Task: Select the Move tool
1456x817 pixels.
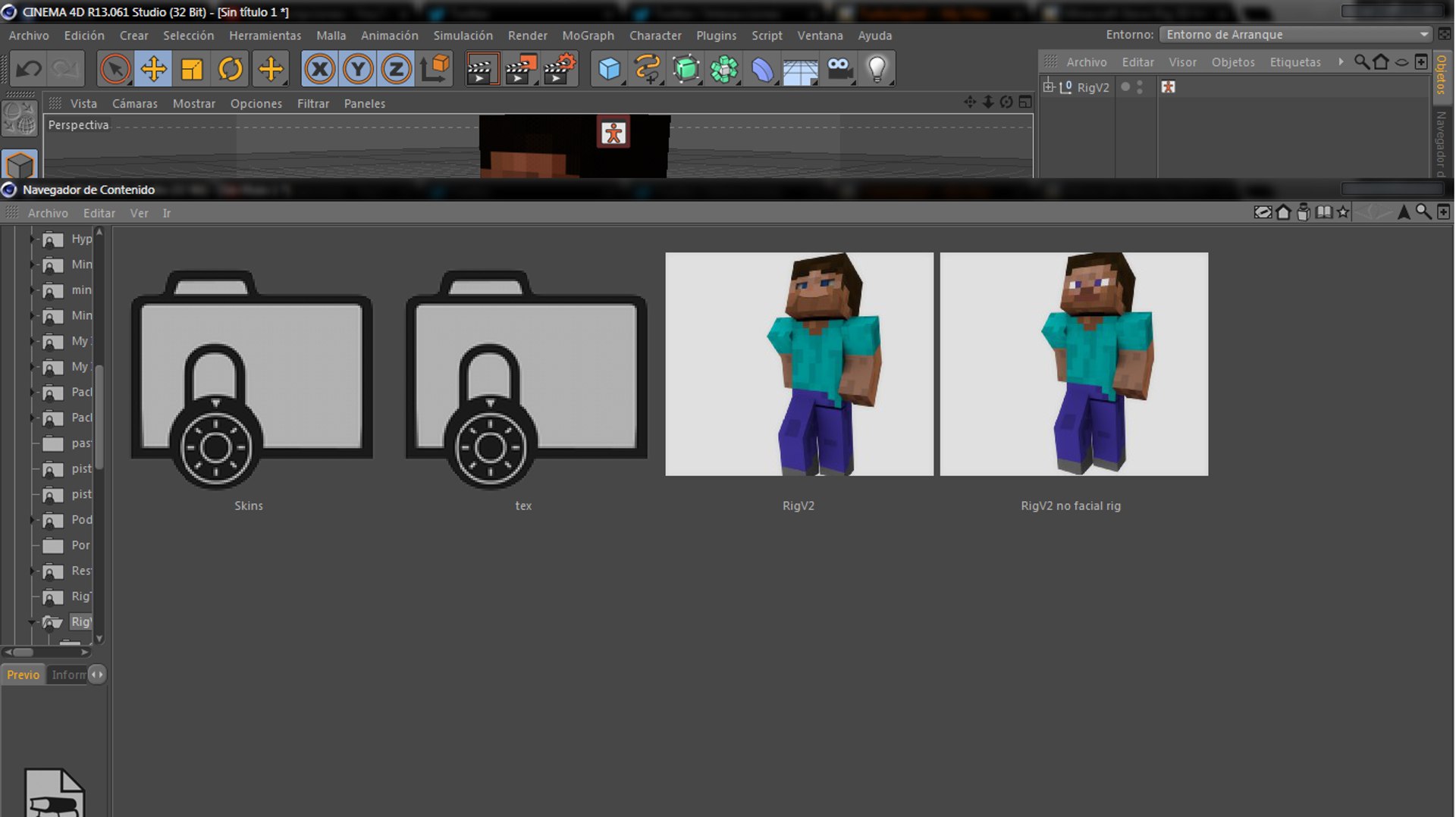Action: coord(153,69)
